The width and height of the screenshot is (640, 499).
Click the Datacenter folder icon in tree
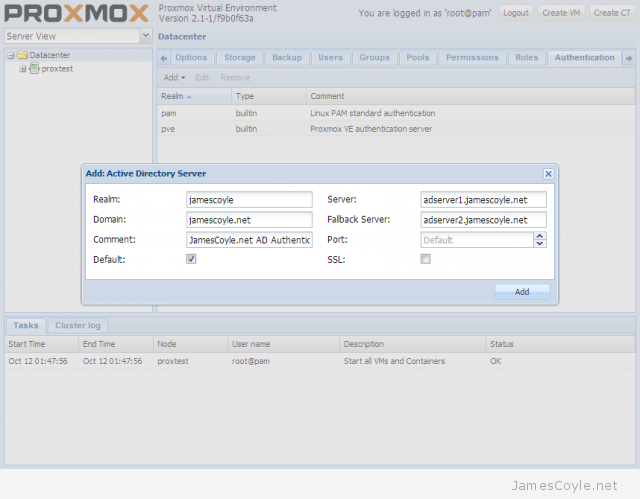(x=22, y=55)
